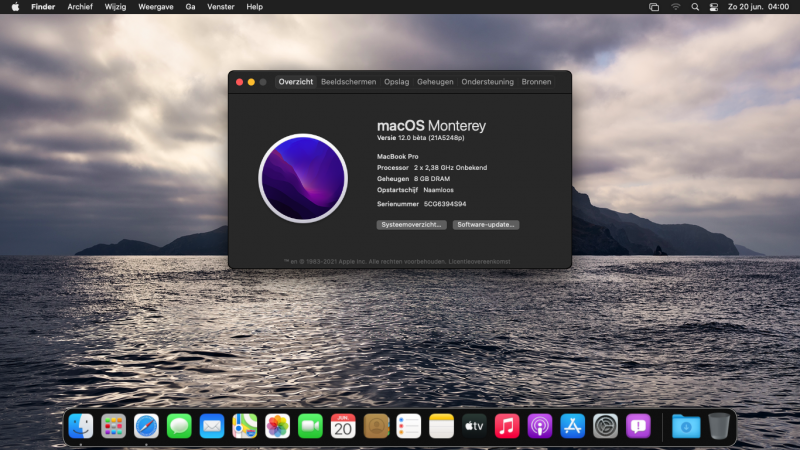Open the Apple menu
Screen dimensions: 800x450
click(15, 6)
